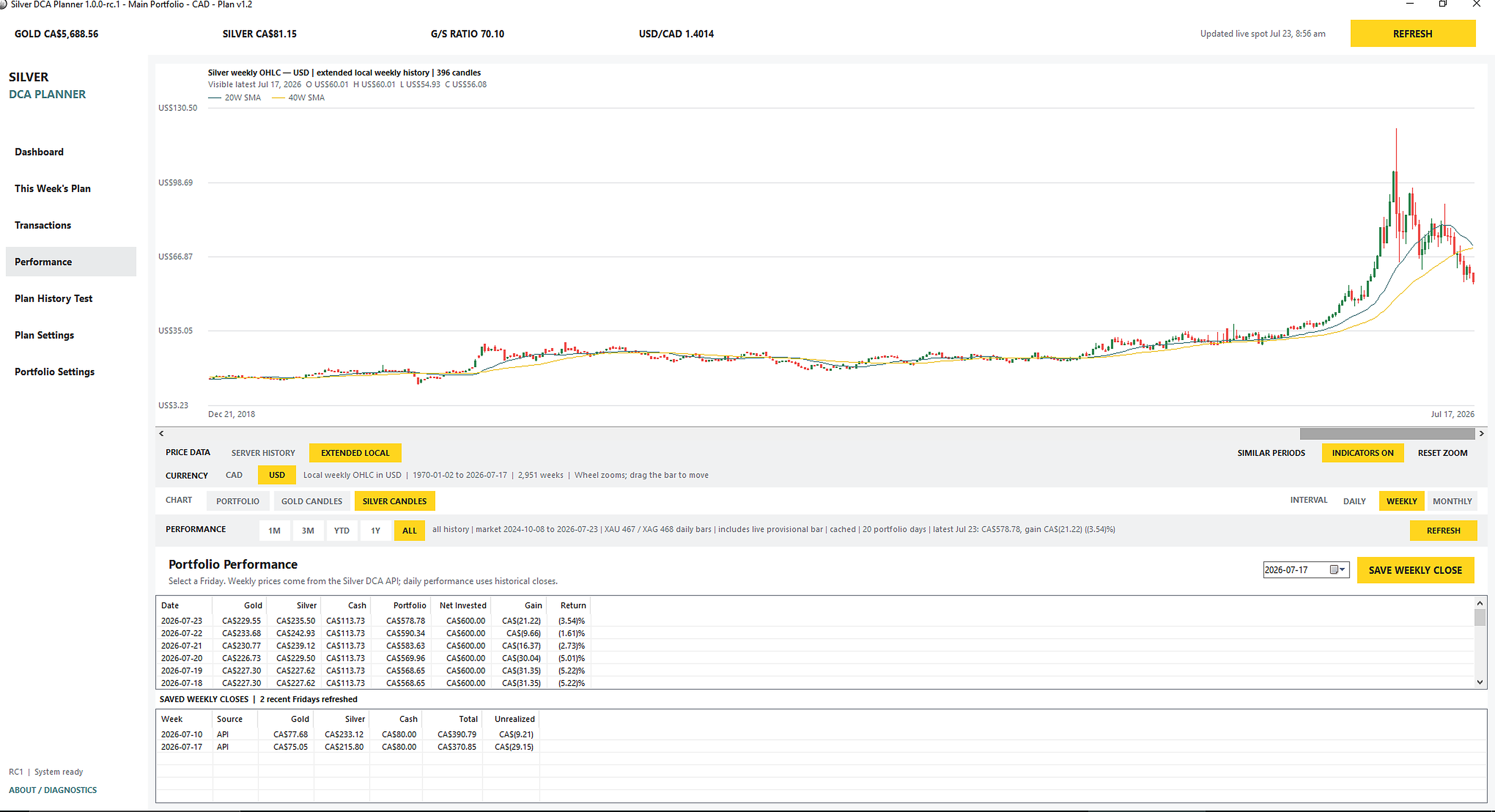This screenshot has width=1495, height=812.
Task: Click the SILVER CA$81.15 ticker
Action: tap(259, 34)
